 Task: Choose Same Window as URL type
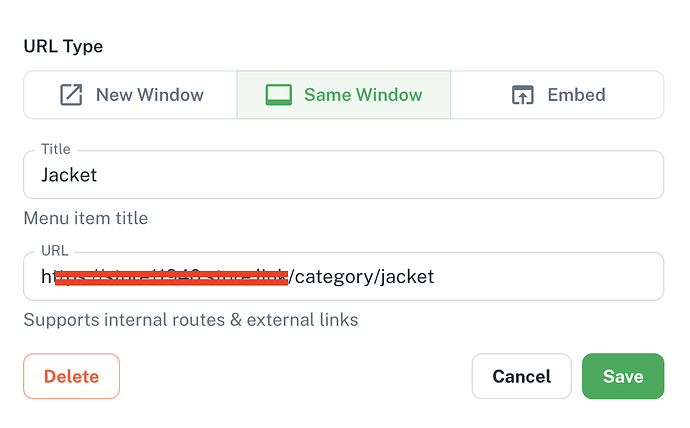click(344, 95)
